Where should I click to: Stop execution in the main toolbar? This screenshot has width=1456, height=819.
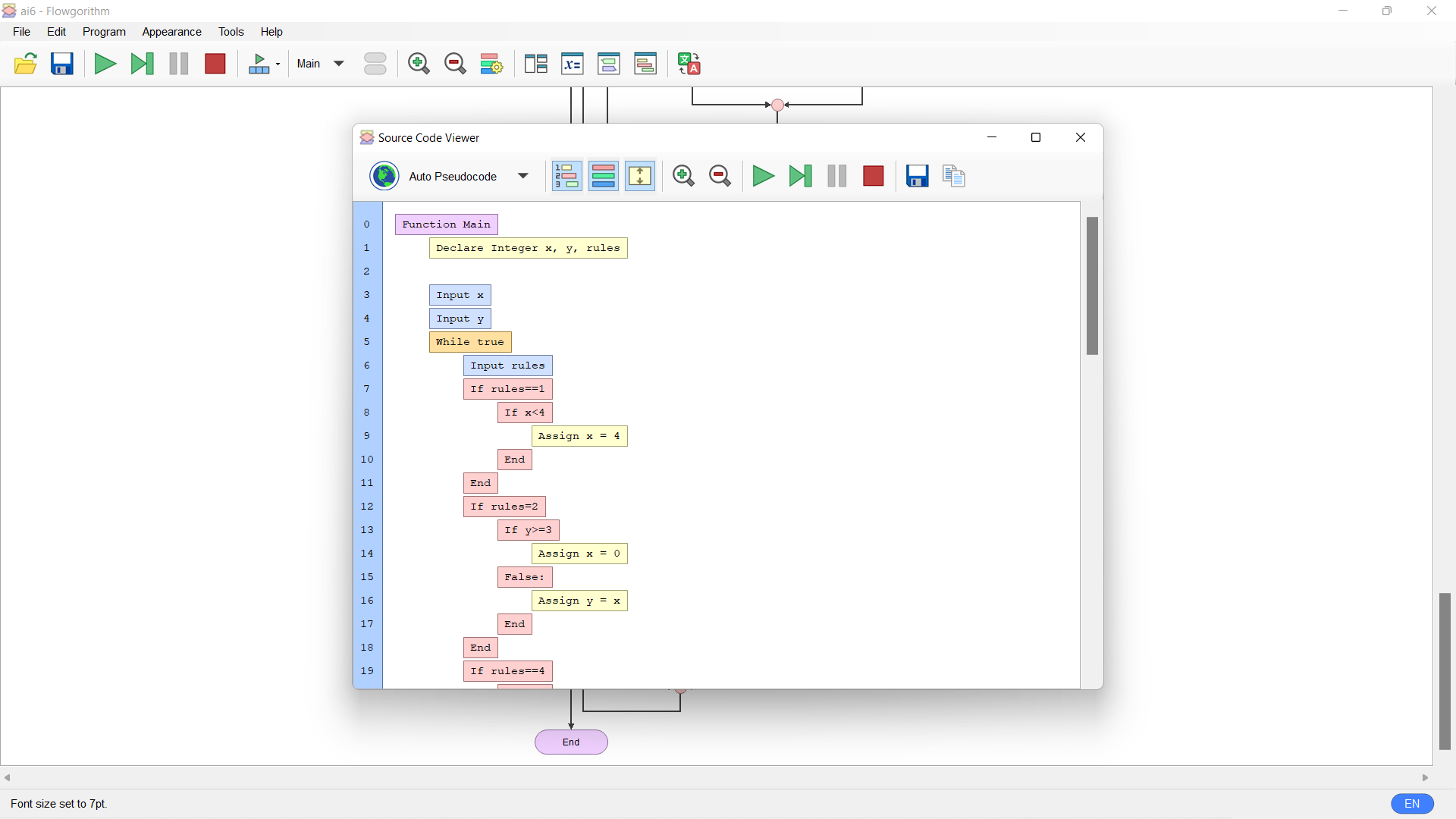point(215,64)
